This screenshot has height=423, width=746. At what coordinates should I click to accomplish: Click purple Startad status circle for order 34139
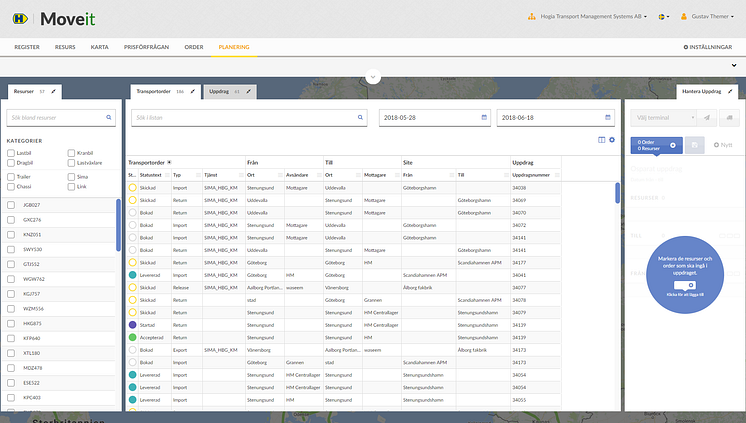[133, 325]
